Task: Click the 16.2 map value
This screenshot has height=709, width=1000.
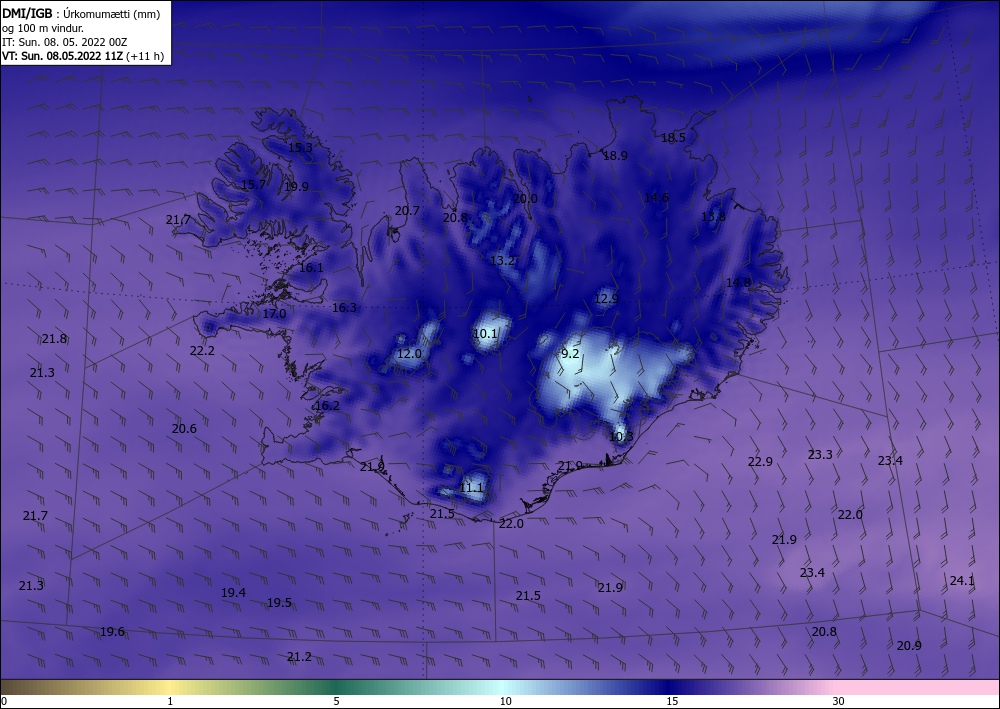Action: (327, 405)
